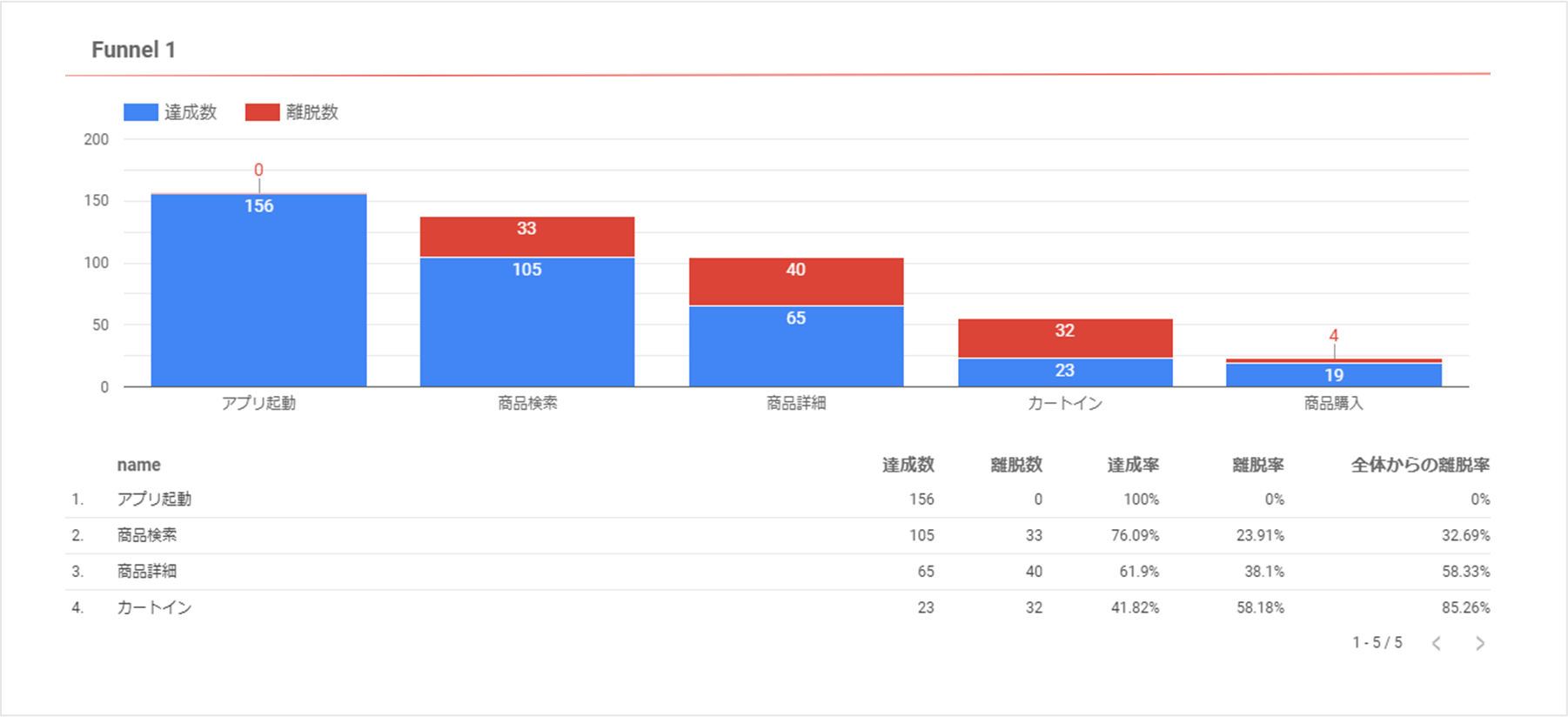Sort table by the name column header

[138, 465]
